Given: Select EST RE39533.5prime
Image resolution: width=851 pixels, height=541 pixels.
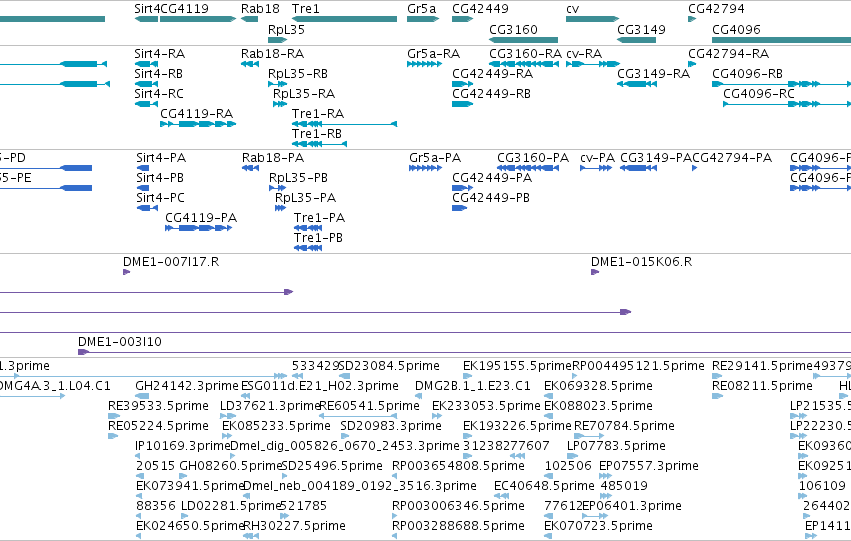Looking at the screenshot, I should coord(113,416).
